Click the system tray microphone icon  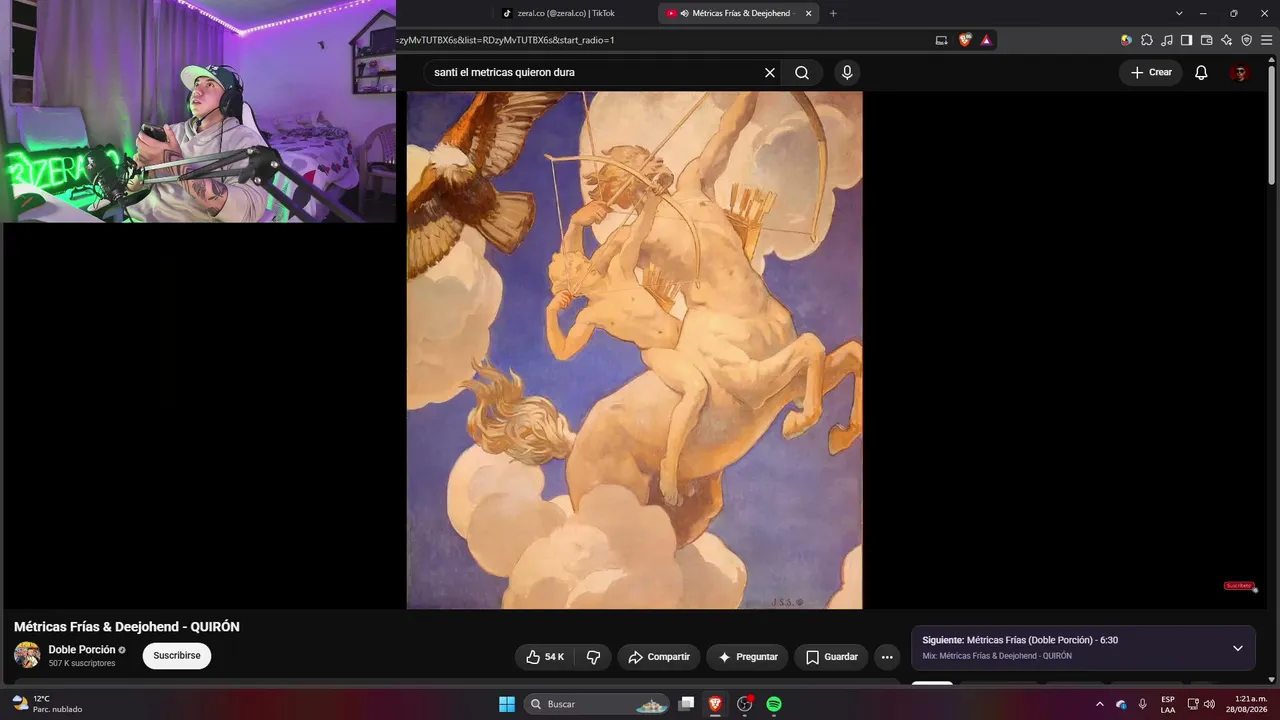coord(1143,704)
